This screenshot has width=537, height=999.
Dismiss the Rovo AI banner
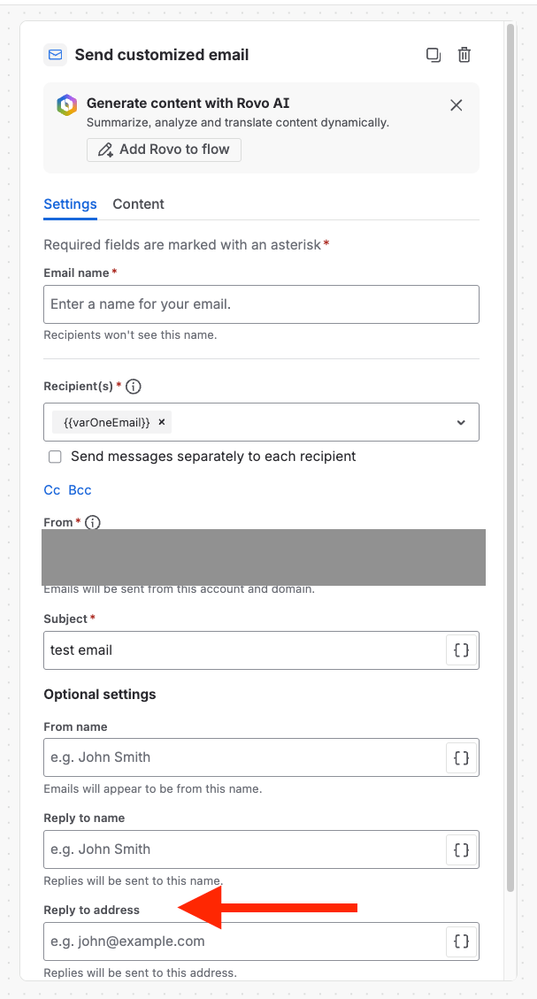point(456,105)
